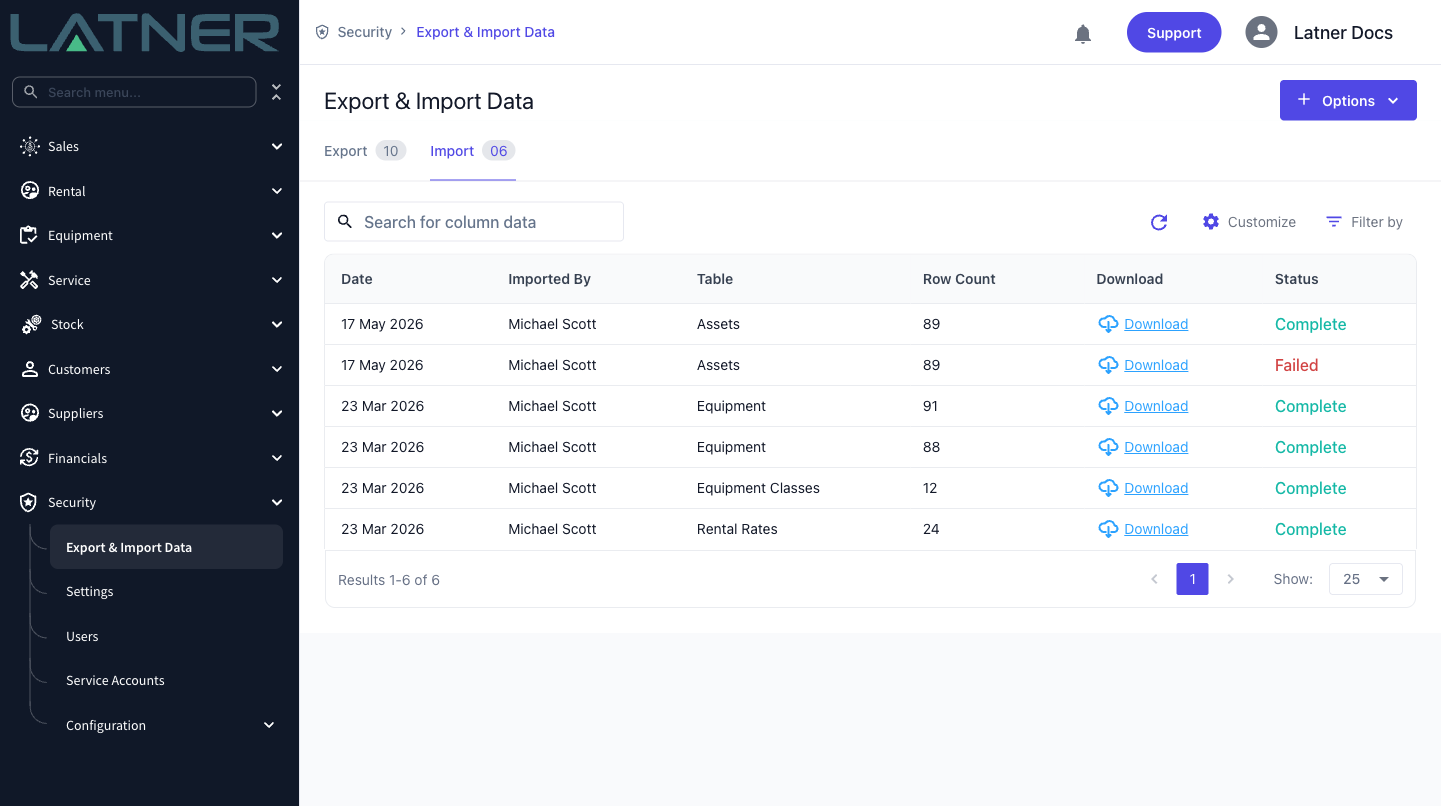Click the Support button
This screenshot has width=1441, height=806.
[x=1174, y=32]
